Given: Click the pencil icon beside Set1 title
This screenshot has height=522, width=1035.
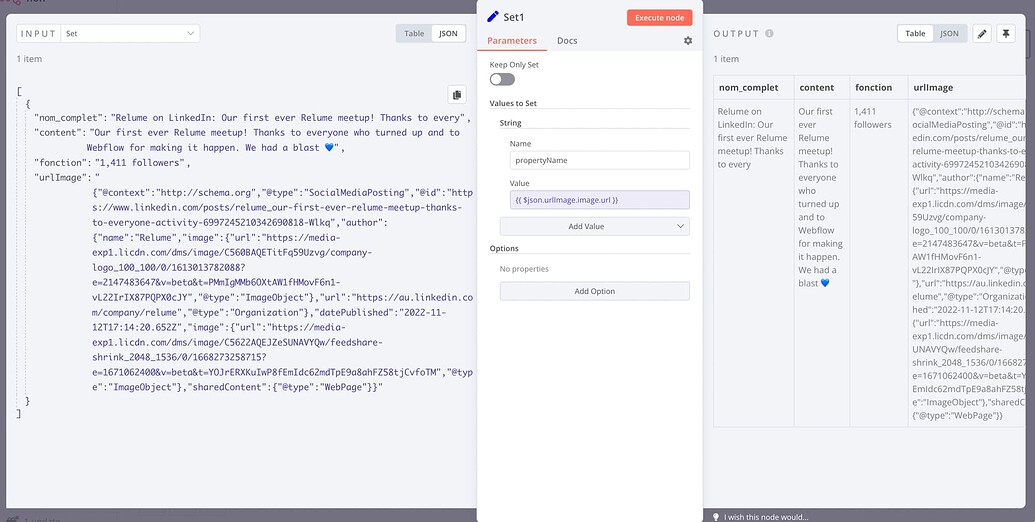Looking at the screenshot, I should point(492,17).
